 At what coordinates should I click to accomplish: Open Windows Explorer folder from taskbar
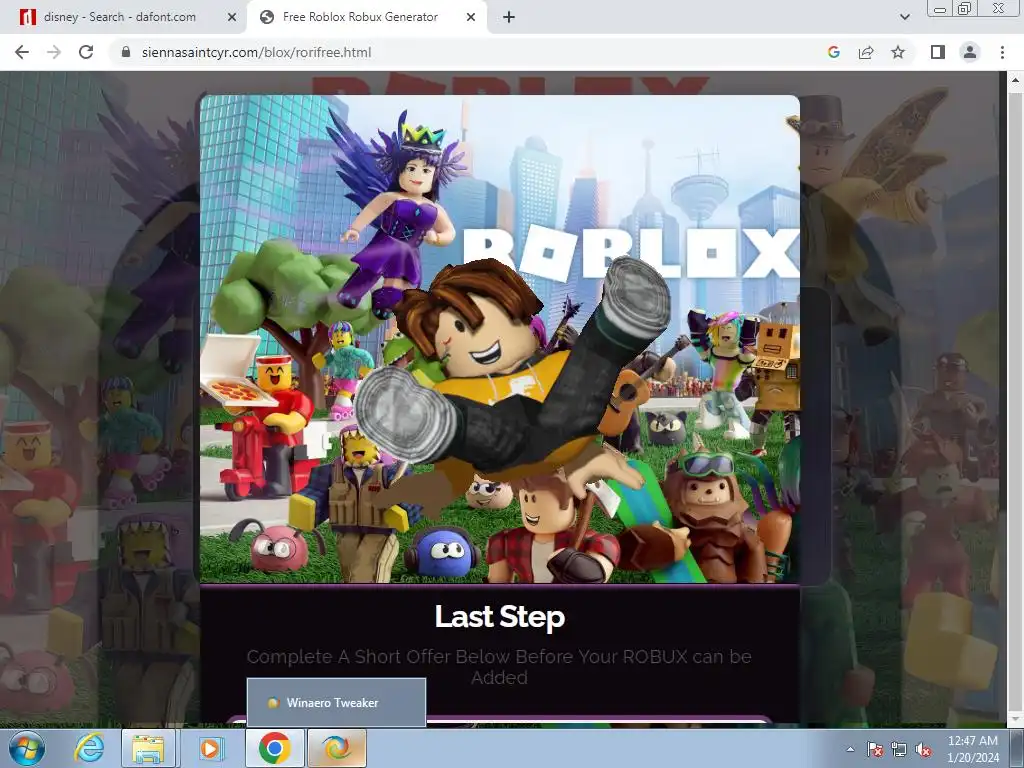pos(148,748)
